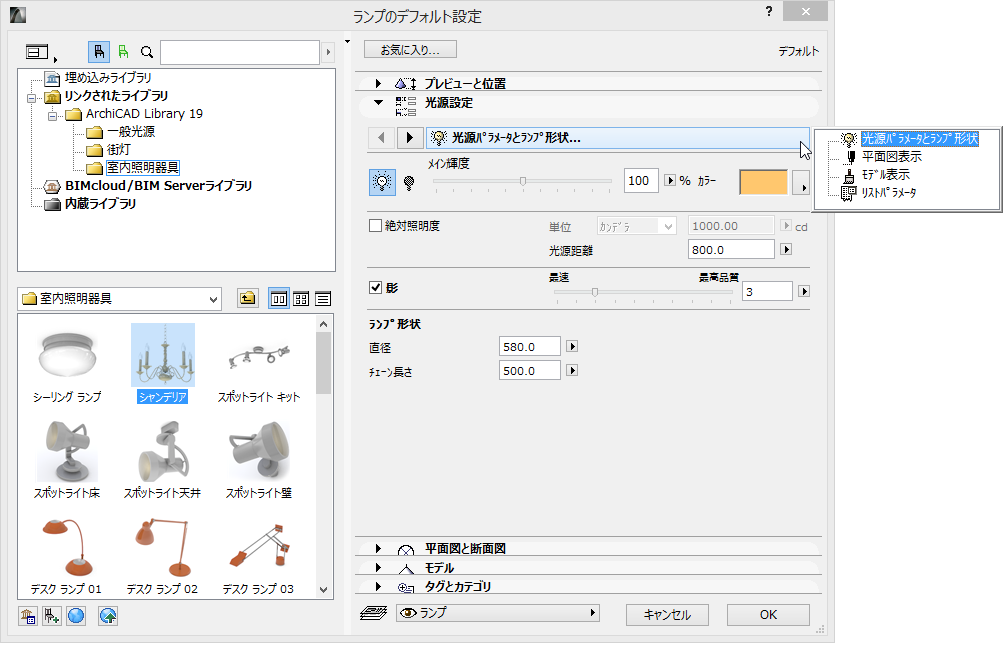Click the メイン輝度 value field showing 100

641,181
